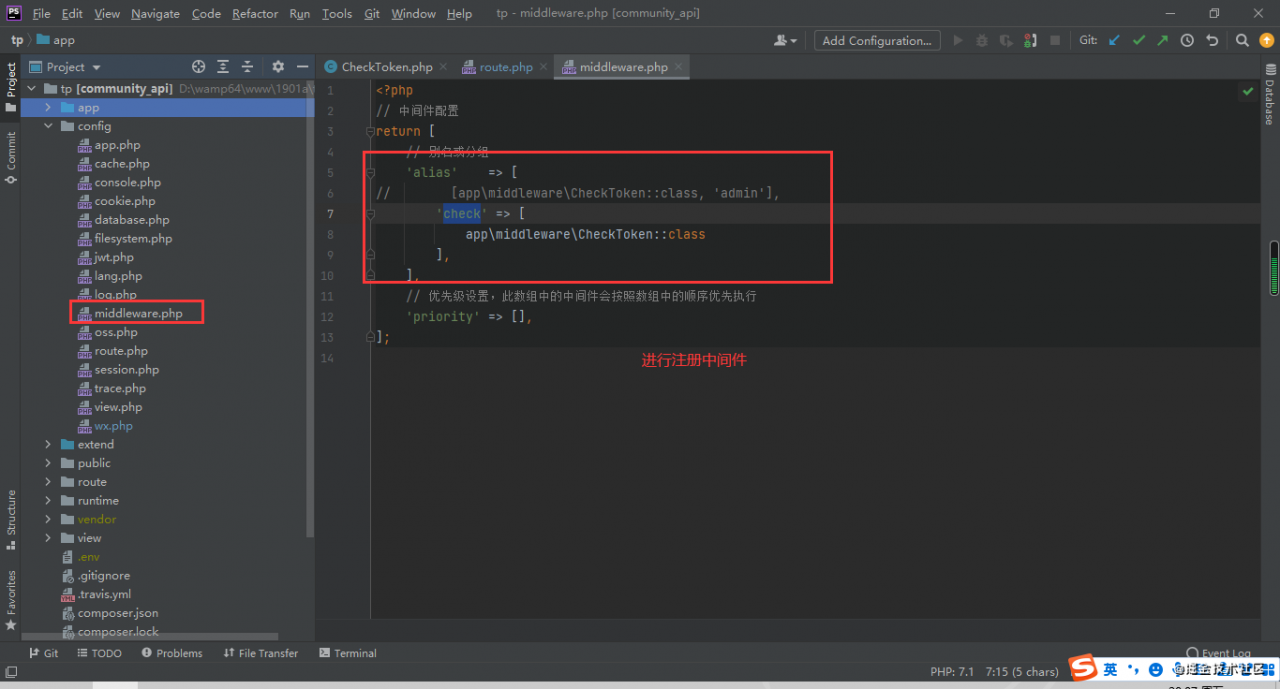Click Collapse All in Project panel
Image resolution: width=1280 pixels, height=689 pixels.
247,67
